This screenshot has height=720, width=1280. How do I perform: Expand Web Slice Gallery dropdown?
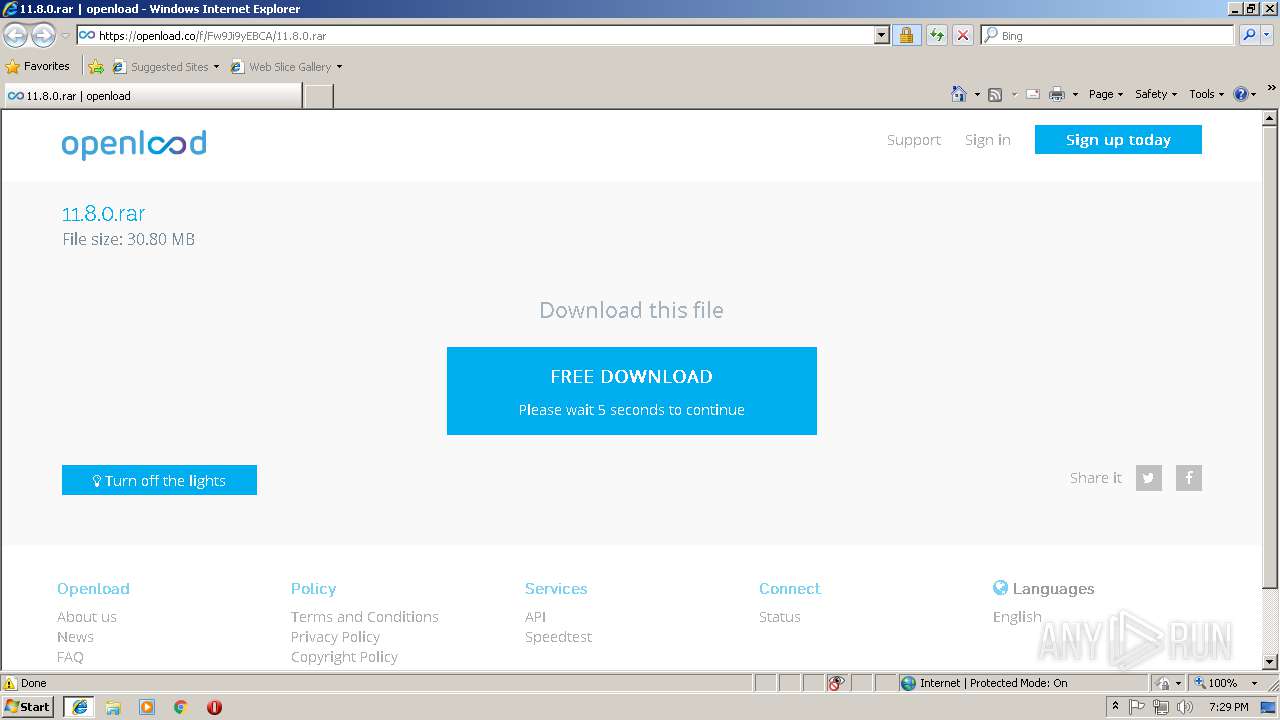(x=339, y=67)
